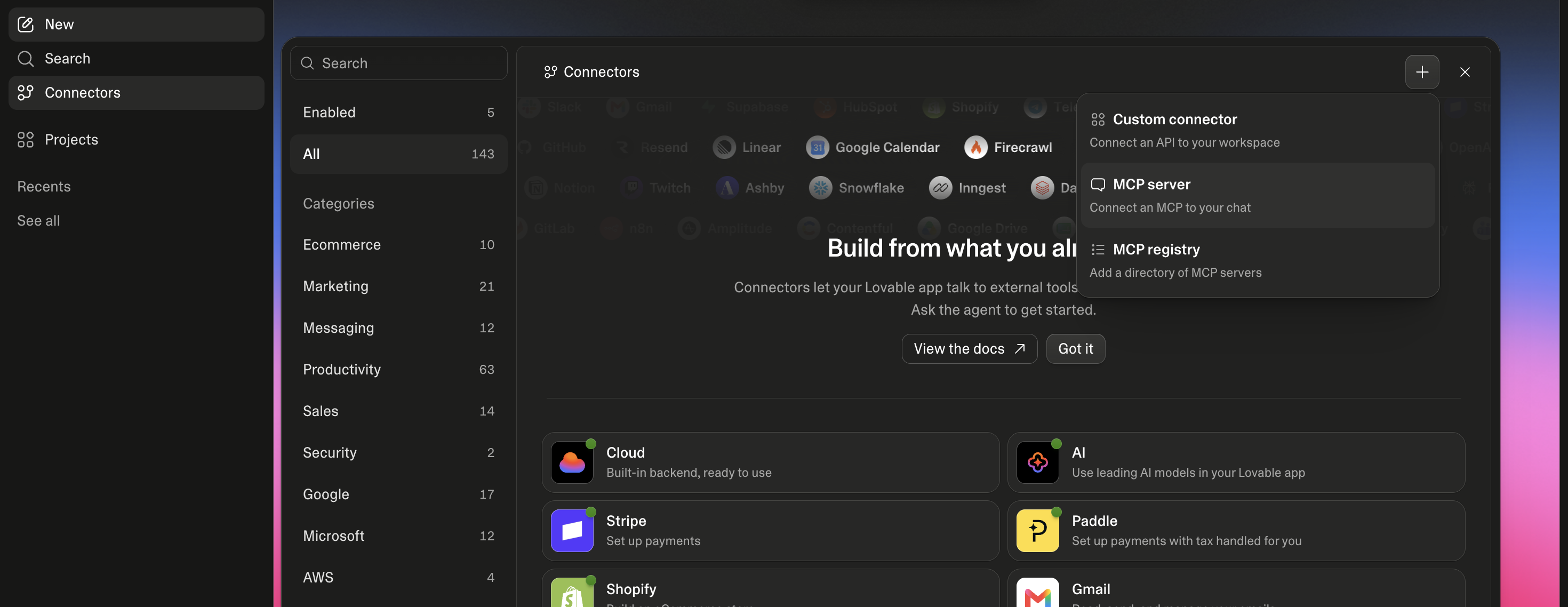Filter by Sales category
The width and height of the screenshot is (1568, 607).
point(399,411)
